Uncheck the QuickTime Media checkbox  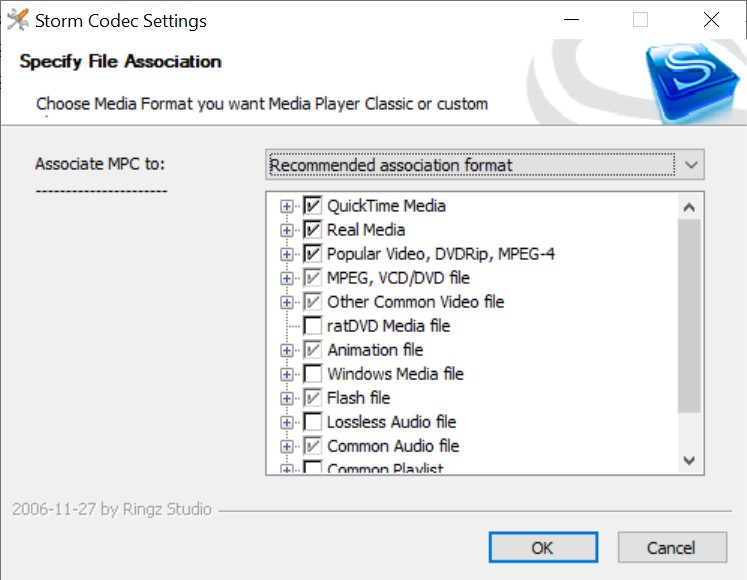point(313,206)
